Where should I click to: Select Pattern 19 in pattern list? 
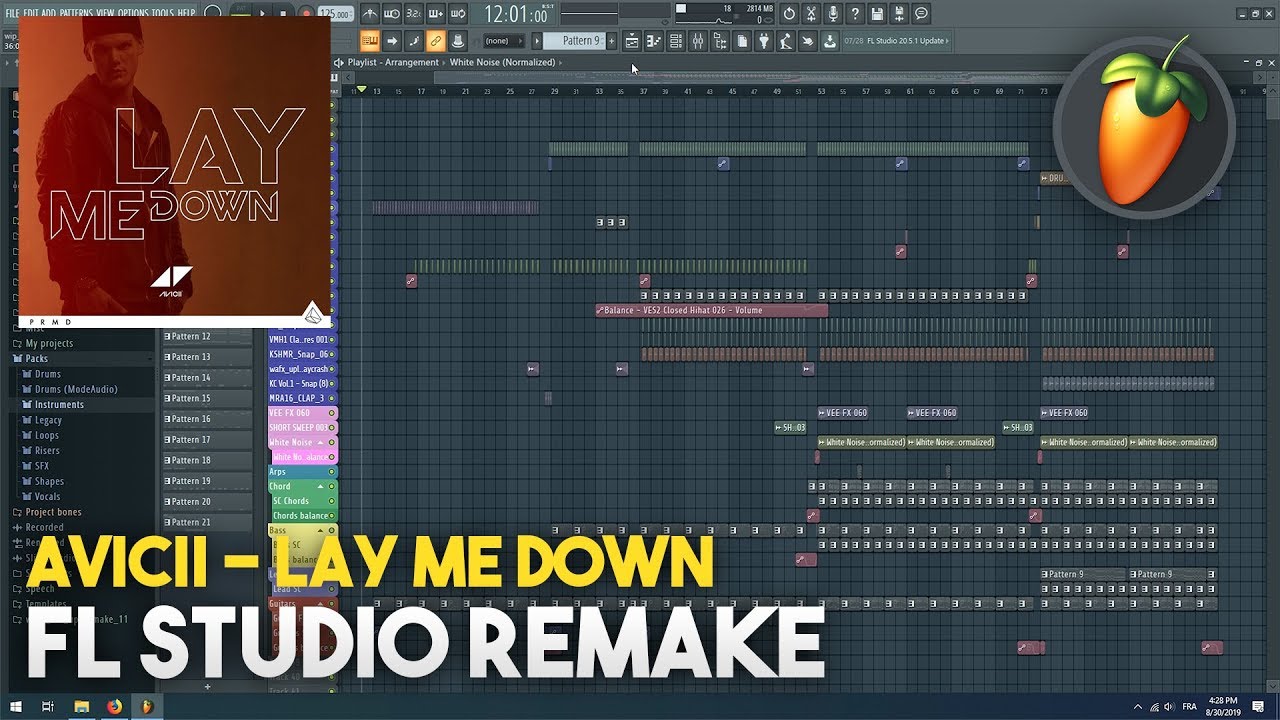point(207,481)
